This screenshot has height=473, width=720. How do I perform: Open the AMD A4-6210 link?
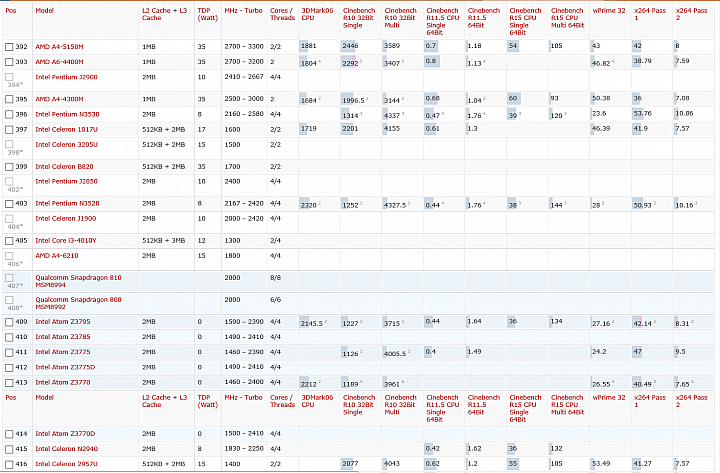click(57, 256)
